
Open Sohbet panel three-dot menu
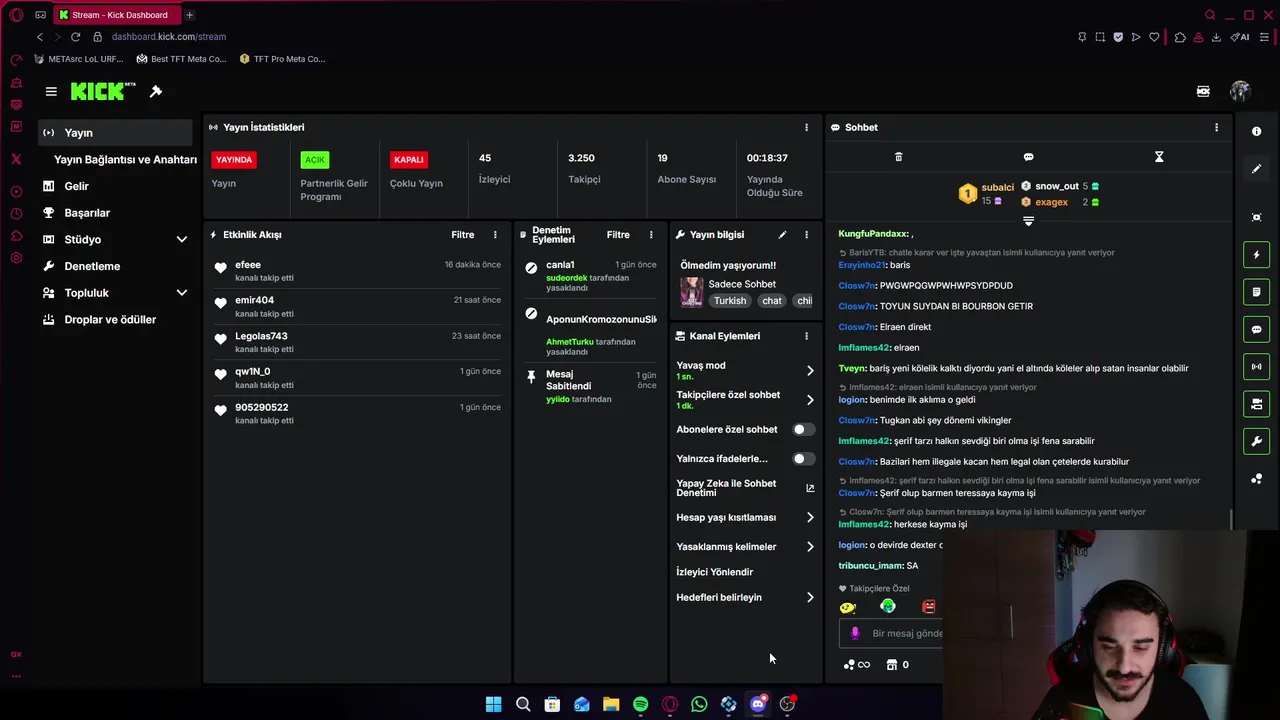coord(1216,127)
